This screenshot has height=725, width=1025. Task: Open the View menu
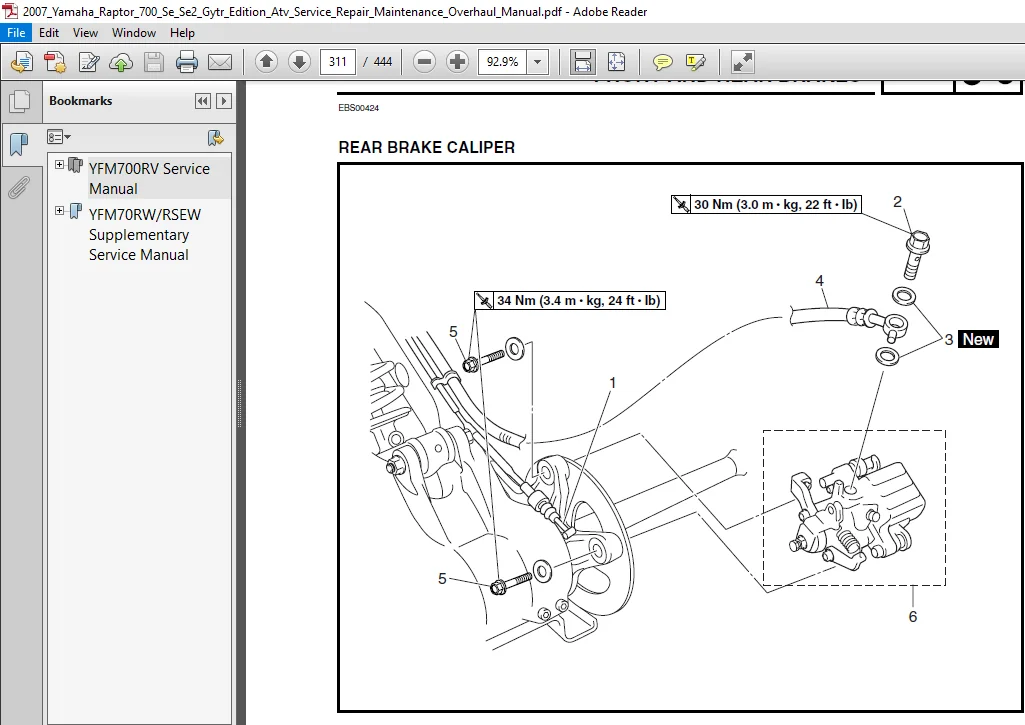(x=85, y=33)
